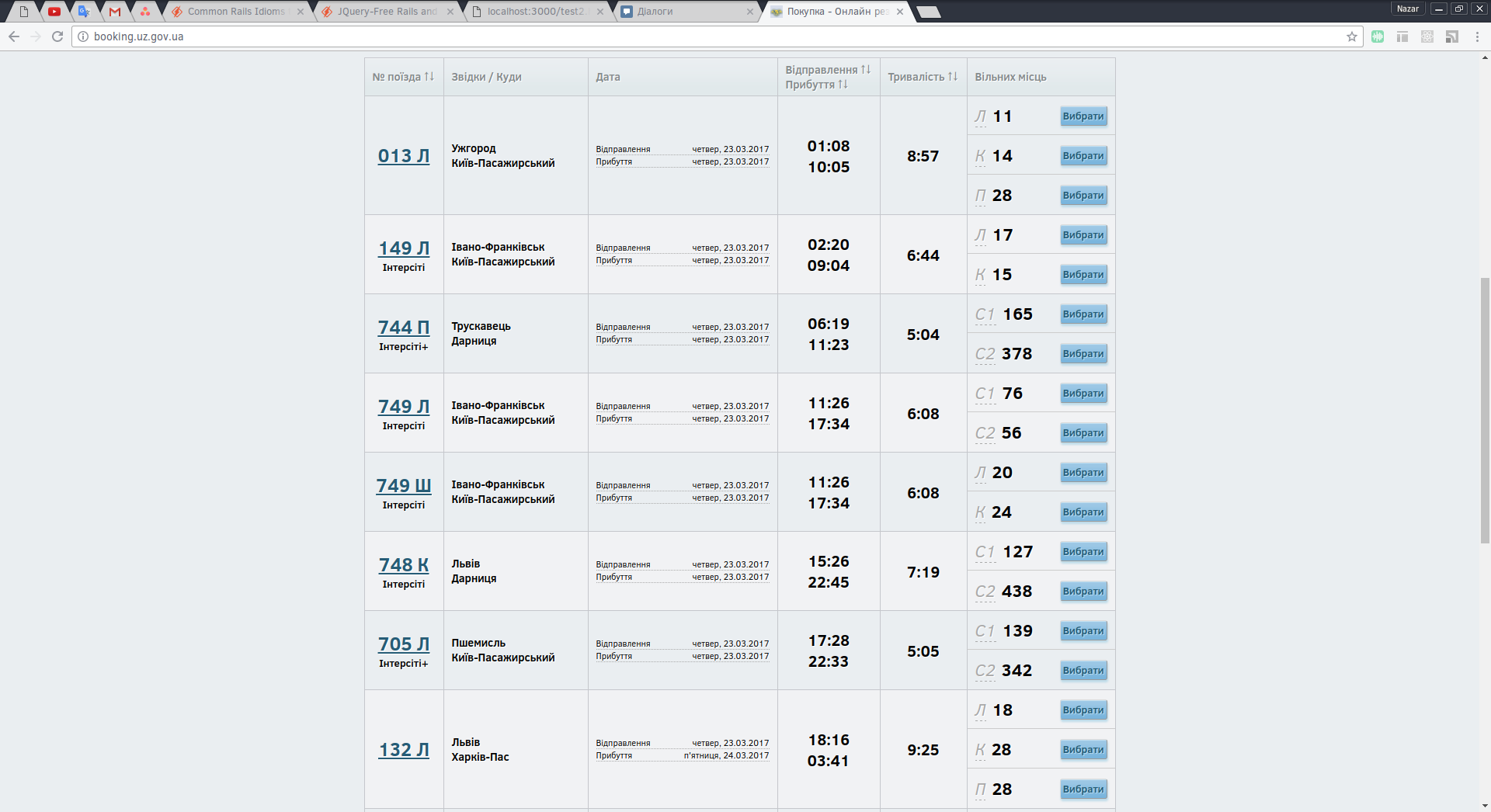The height and width of the screenshot is (812, 1491).
Task: Sort by Прибуття time arrows
Action: [843, 84]
